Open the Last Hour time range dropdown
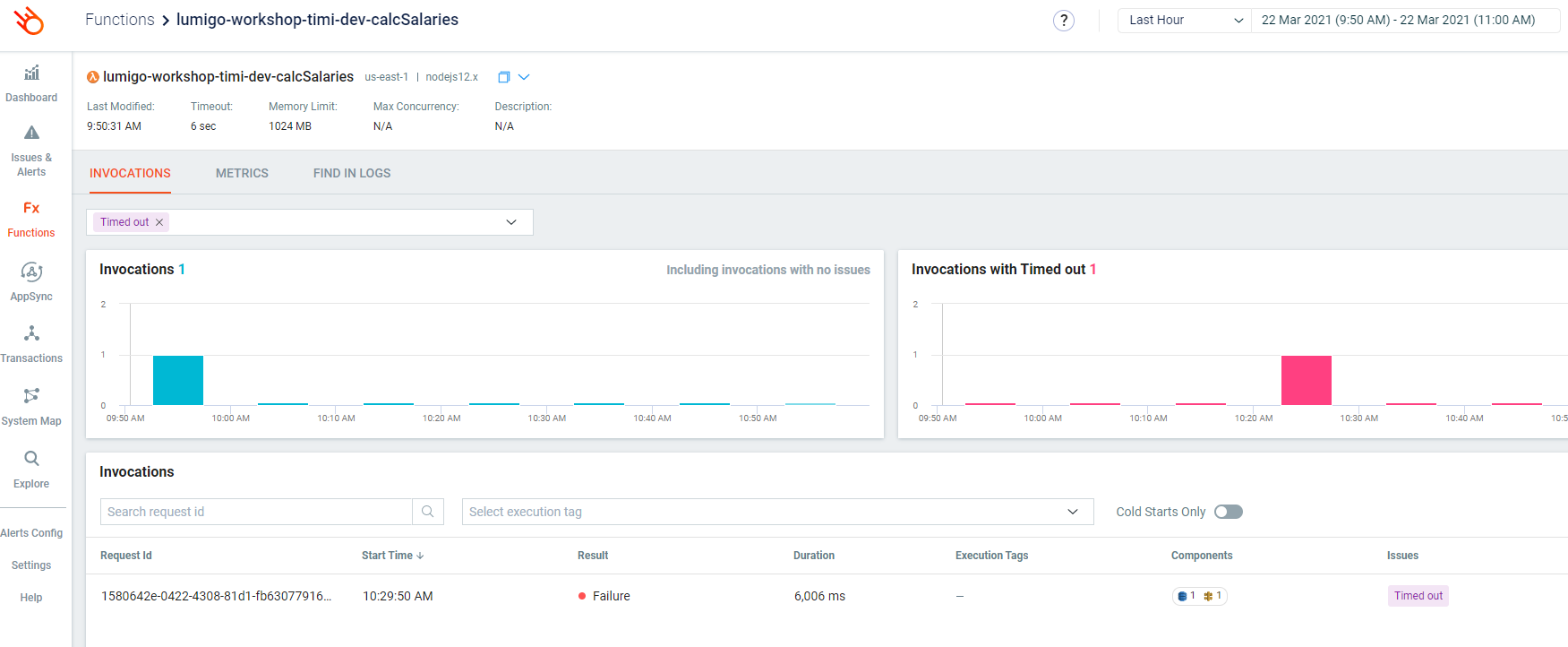This screenshot has height=647, width=1568. (x=1185, y=21)
